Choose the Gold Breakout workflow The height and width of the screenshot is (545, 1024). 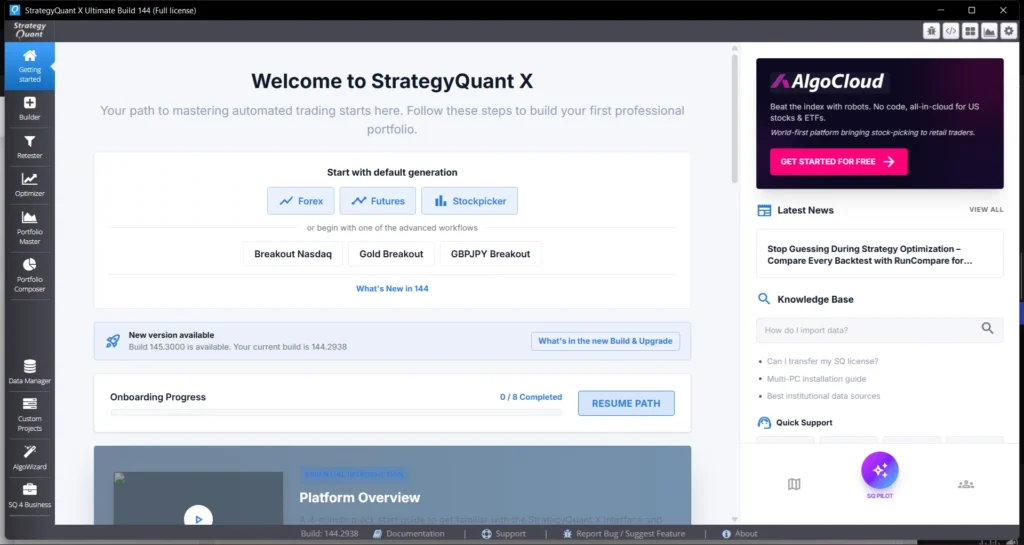tap(391, 254)
